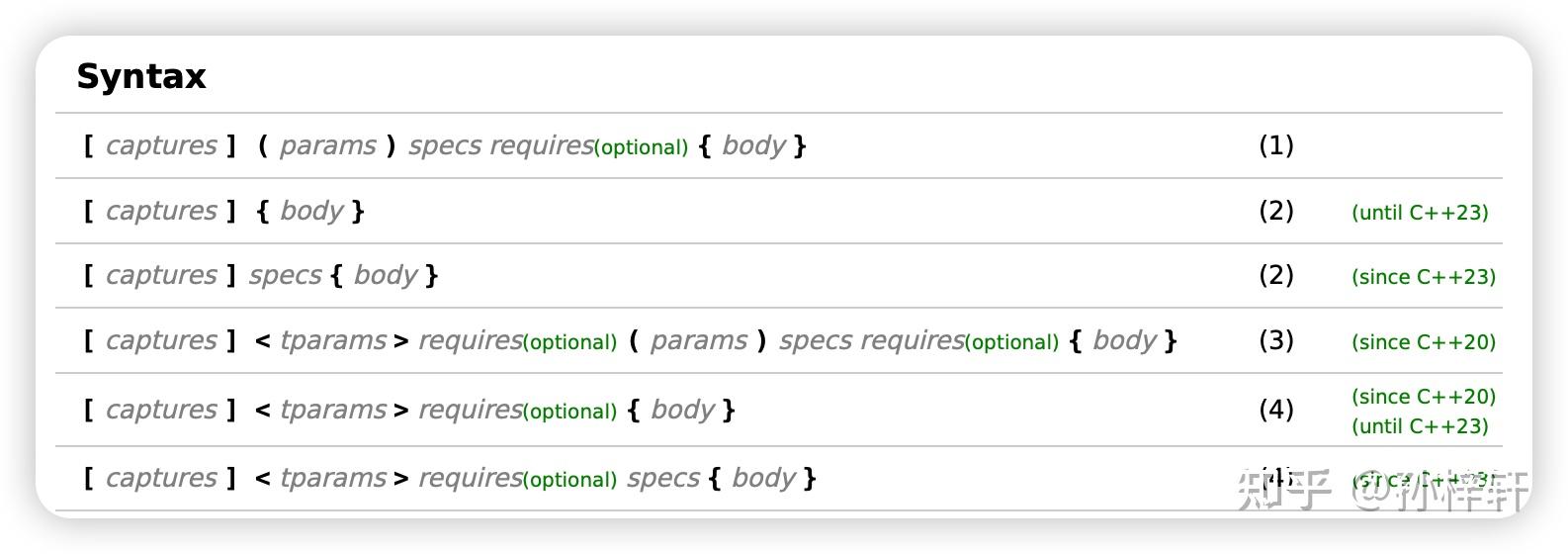The height and width of the screenshot is (554, 1568).
Task: Click the Zhihu watermark at bottom right
Action: (1382, 490)
